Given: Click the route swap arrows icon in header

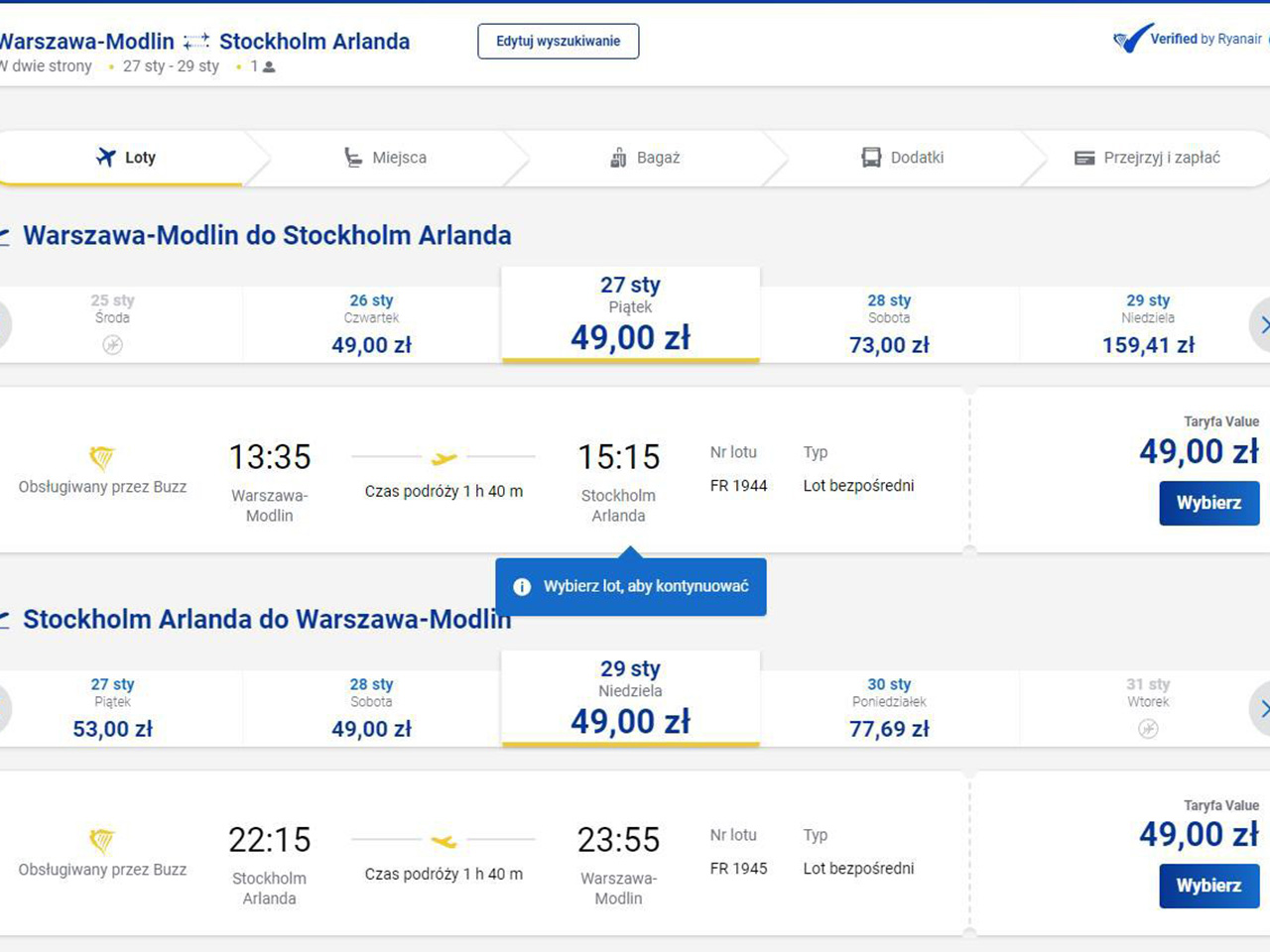Looking at the screenshot, I should [x=196, y=42].
